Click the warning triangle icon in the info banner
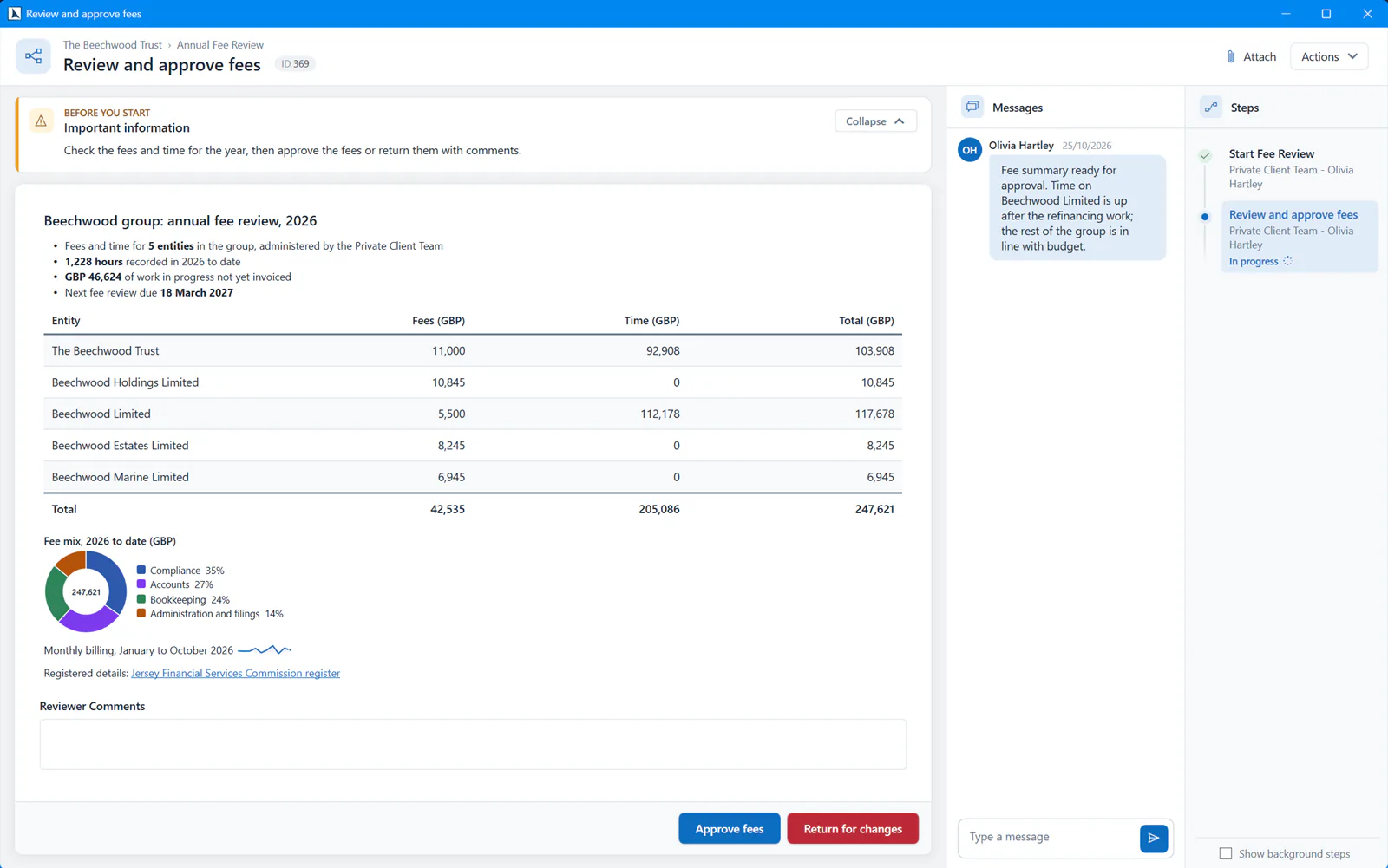This screenshot has width=1388, height=868. [x=41, y=121]
